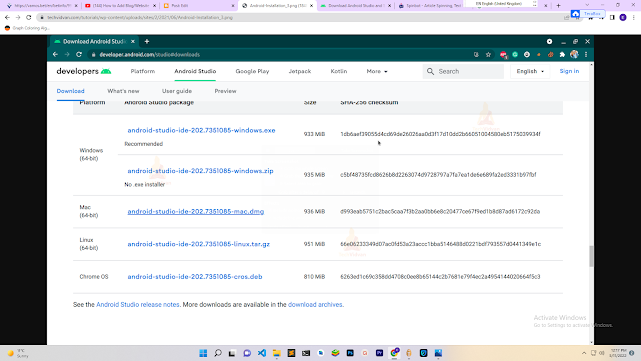Viewport: 641px width, 361px height.
Task: Expand the More navigation menu
Action: [377, 71]
